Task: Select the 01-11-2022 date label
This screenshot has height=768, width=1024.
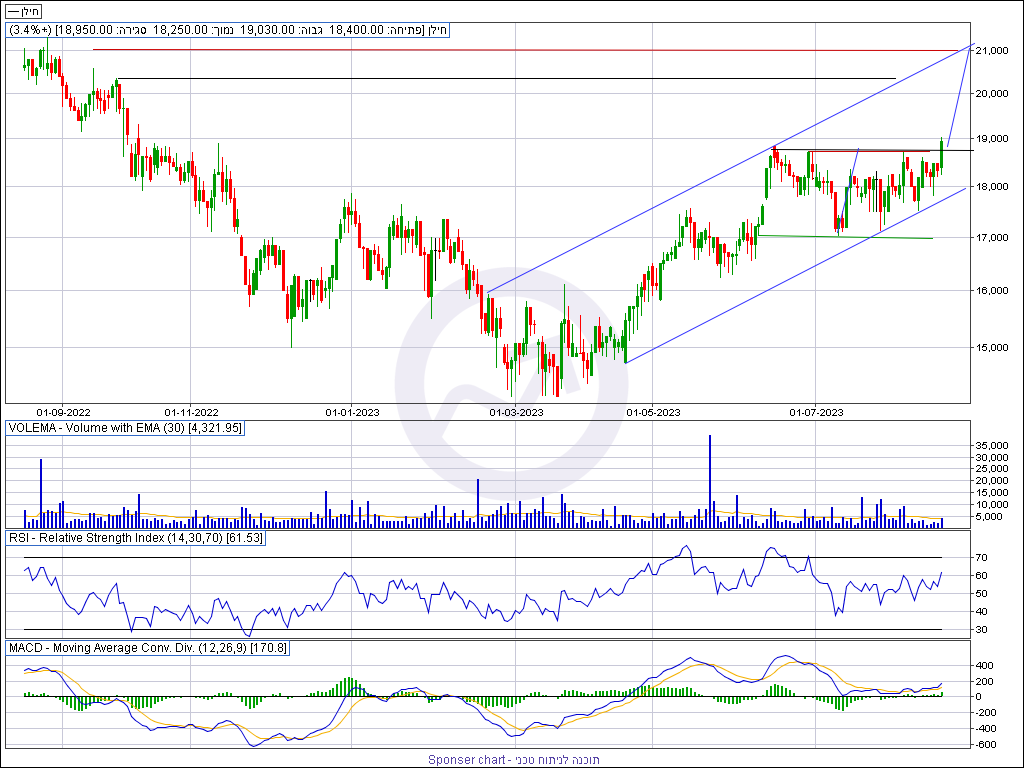Action: tap(191, 412)
